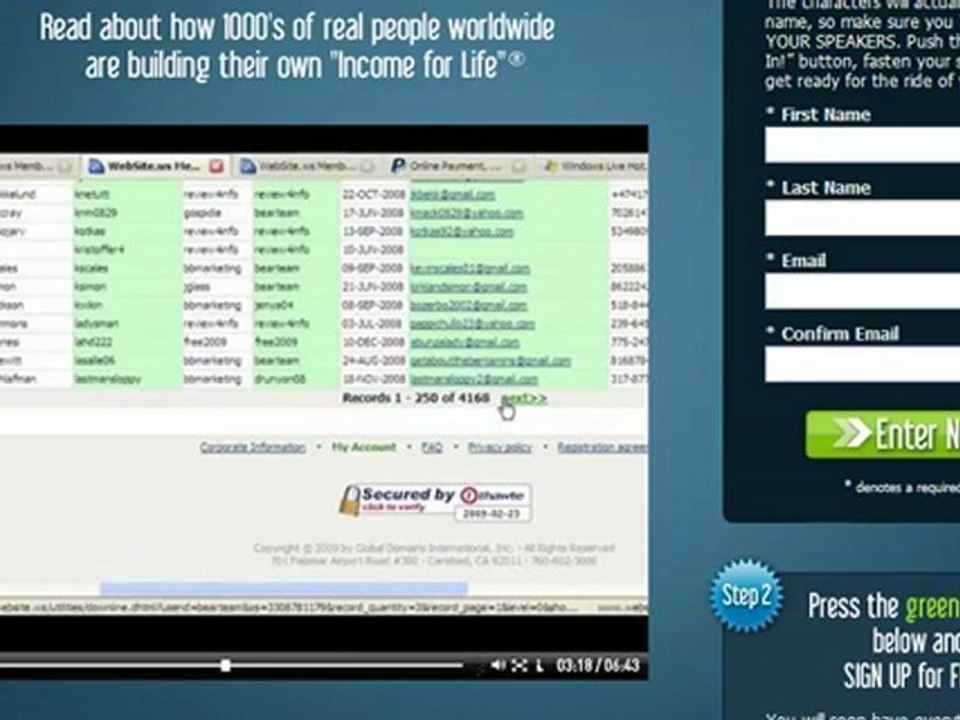Click the PayPal icon on Online Payment tab
Viewport: 960px width, 720px height.
(398, 165)
